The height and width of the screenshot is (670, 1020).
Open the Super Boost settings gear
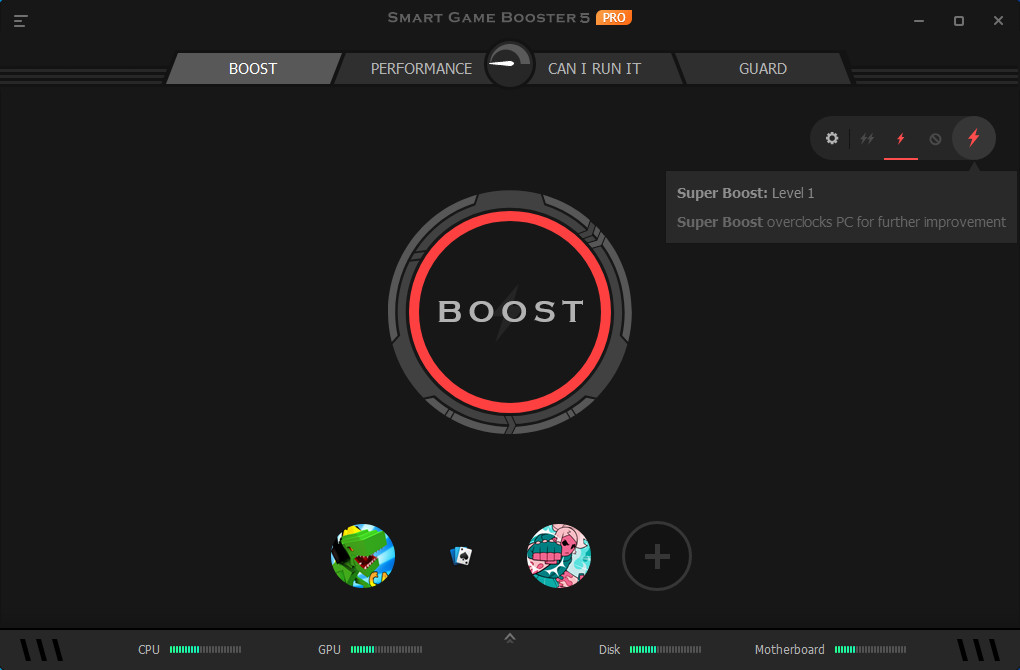[832, 138]
